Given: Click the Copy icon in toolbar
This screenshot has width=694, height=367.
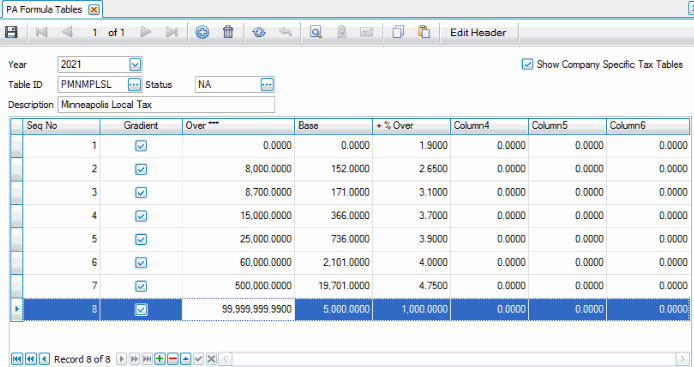Looking at the screenshot, I should pyautogui.click(x=398, y=32).
